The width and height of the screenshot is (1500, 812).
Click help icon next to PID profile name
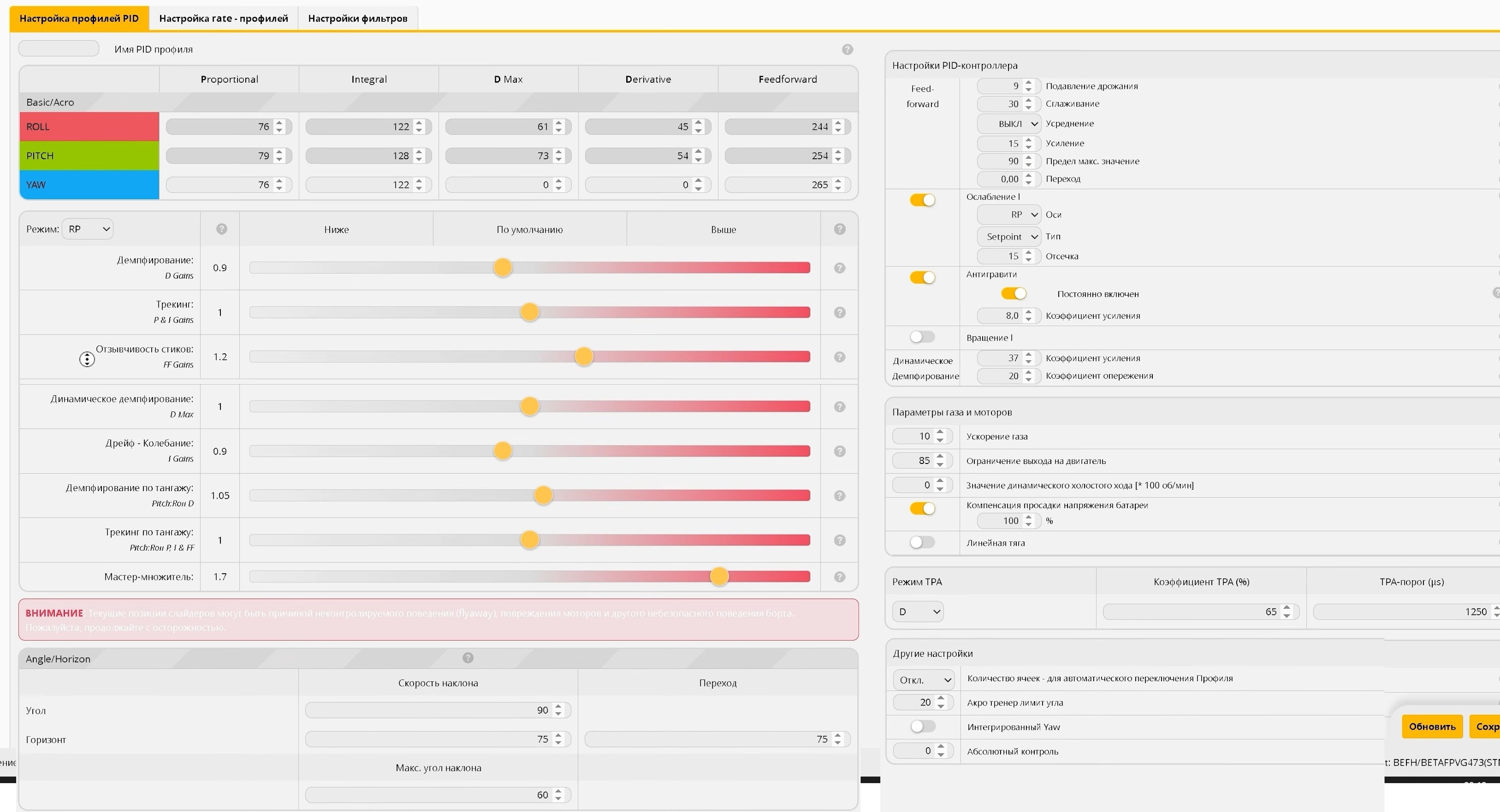pyautogui.click(x=847, y=49)
